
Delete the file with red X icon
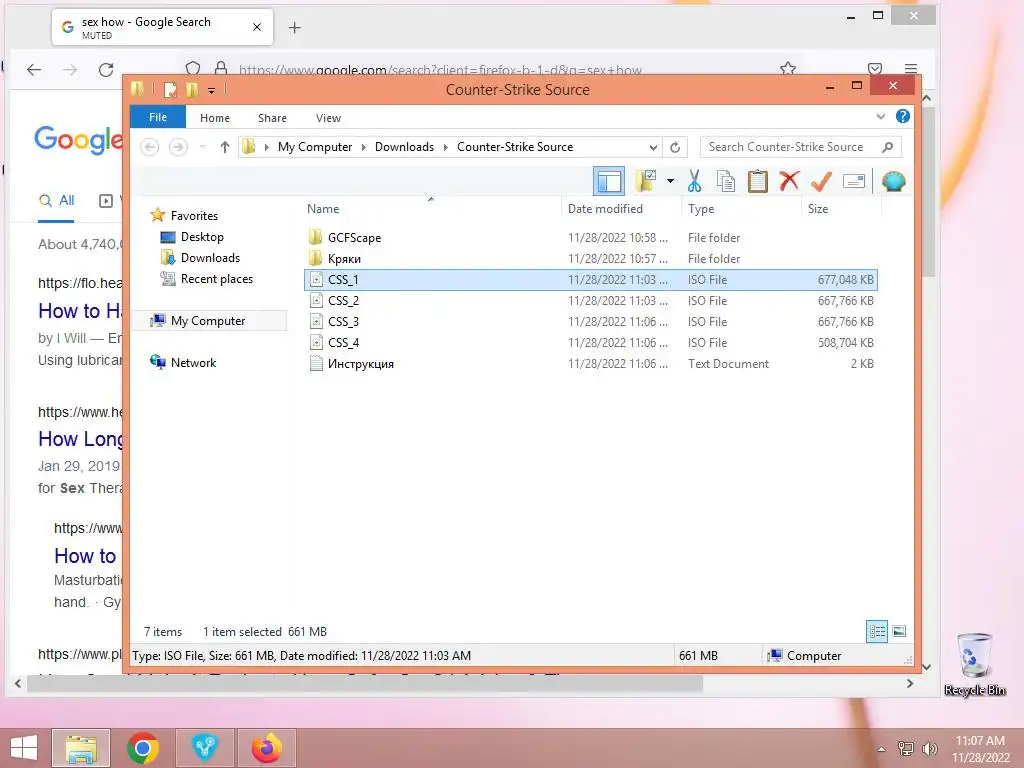point(789,181)
